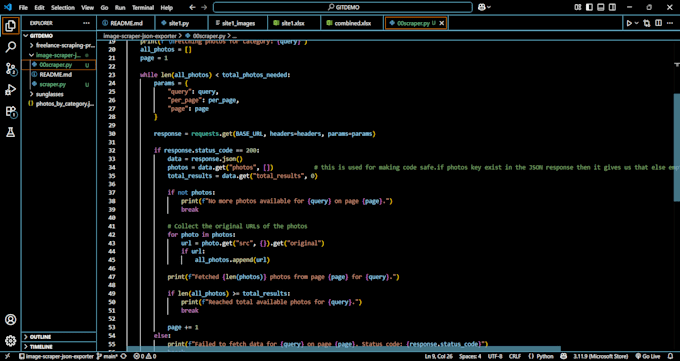The height and width of the screenshot is (361, 680).
Task: Open the Run menu
Action: pyautogui.click(x=120, y=7)
